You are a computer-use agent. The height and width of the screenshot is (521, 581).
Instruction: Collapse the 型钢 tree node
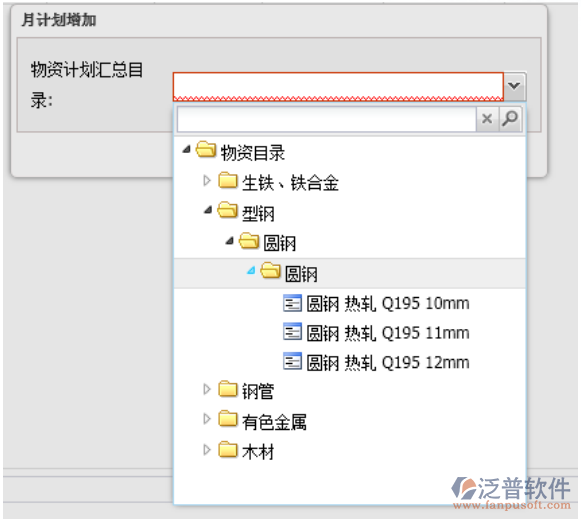pos(208,210)
